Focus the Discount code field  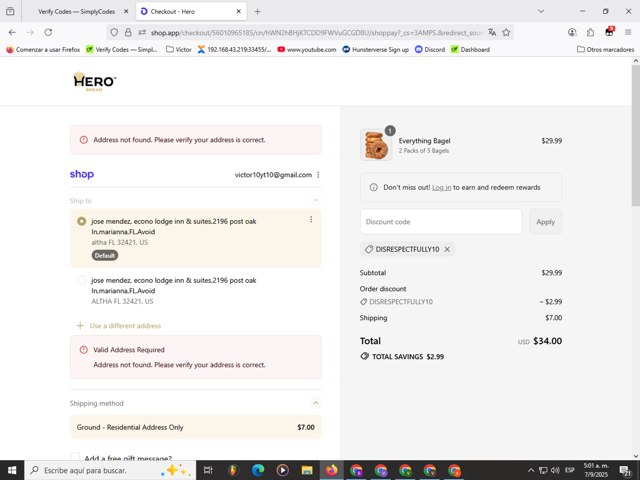click(x=441, y=222)
